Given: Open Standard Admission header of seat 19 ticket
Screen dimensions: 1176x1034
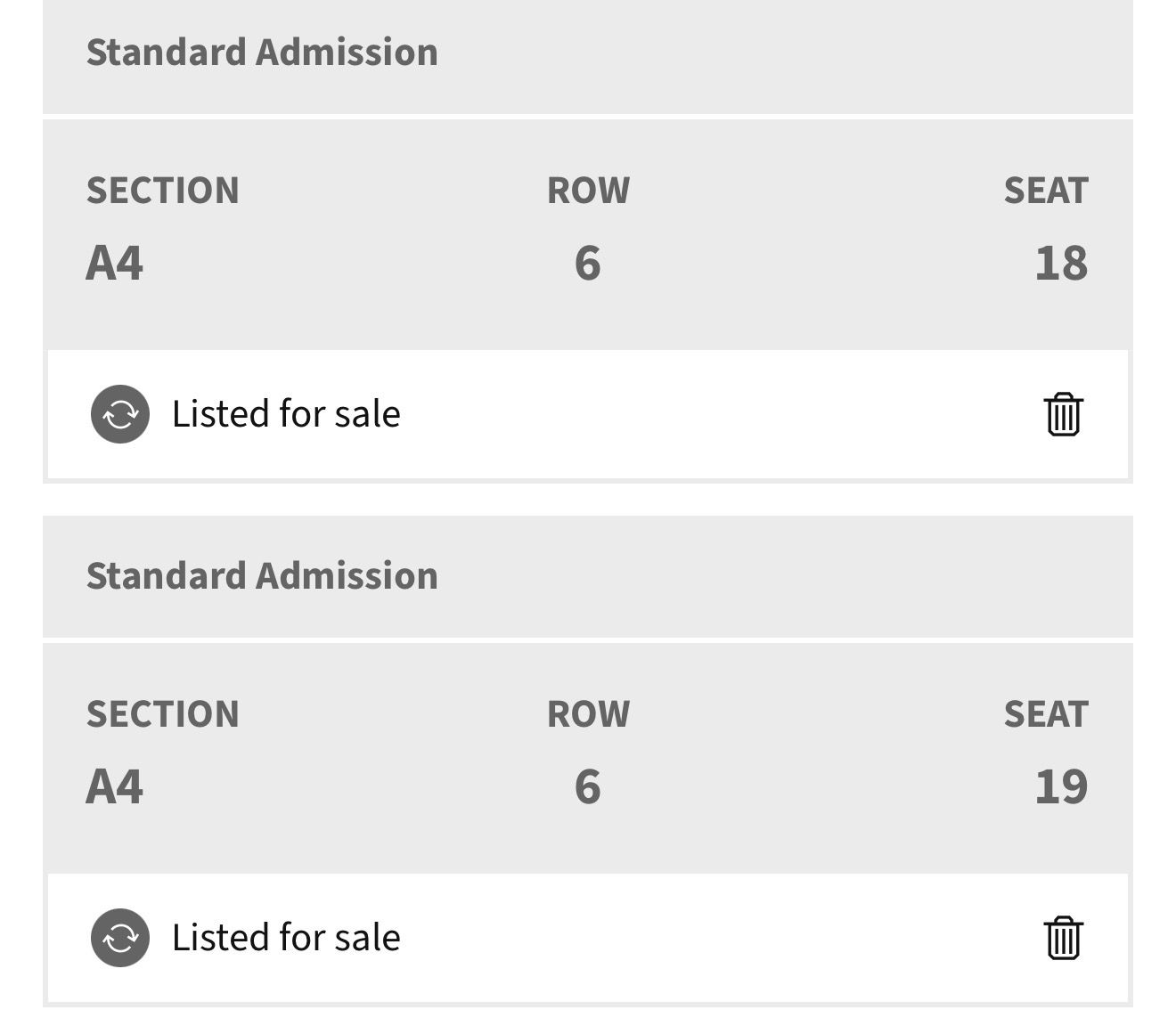Looking at the screenshot, I should click(262, 576).
